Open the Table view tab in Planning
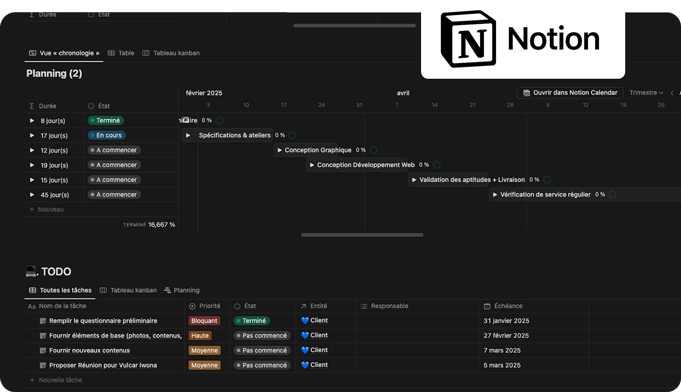The width and height of the screenshot is (681, 392). [x=121, y=53]
